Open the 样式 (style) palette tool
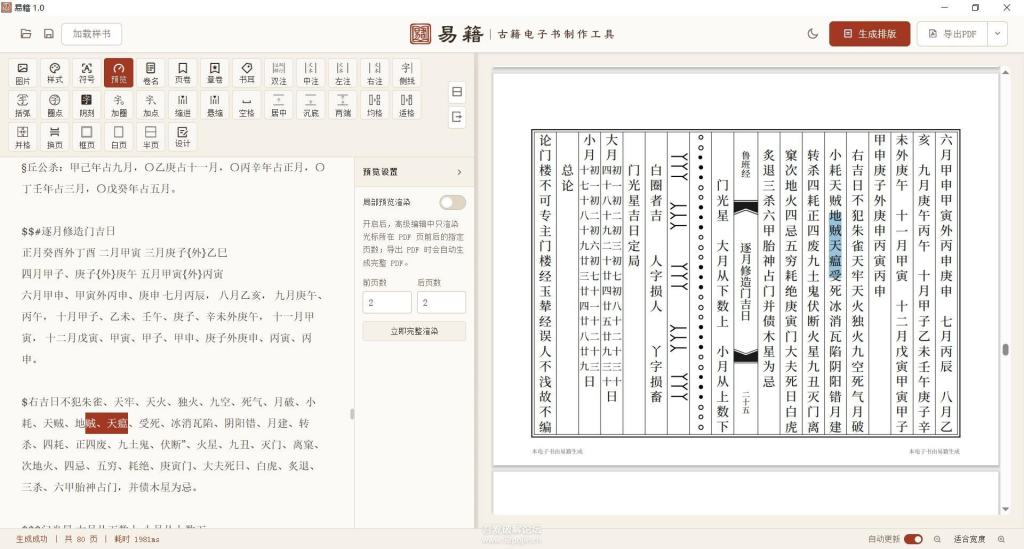The image size is (1024, 549). [x=55, y=72]
